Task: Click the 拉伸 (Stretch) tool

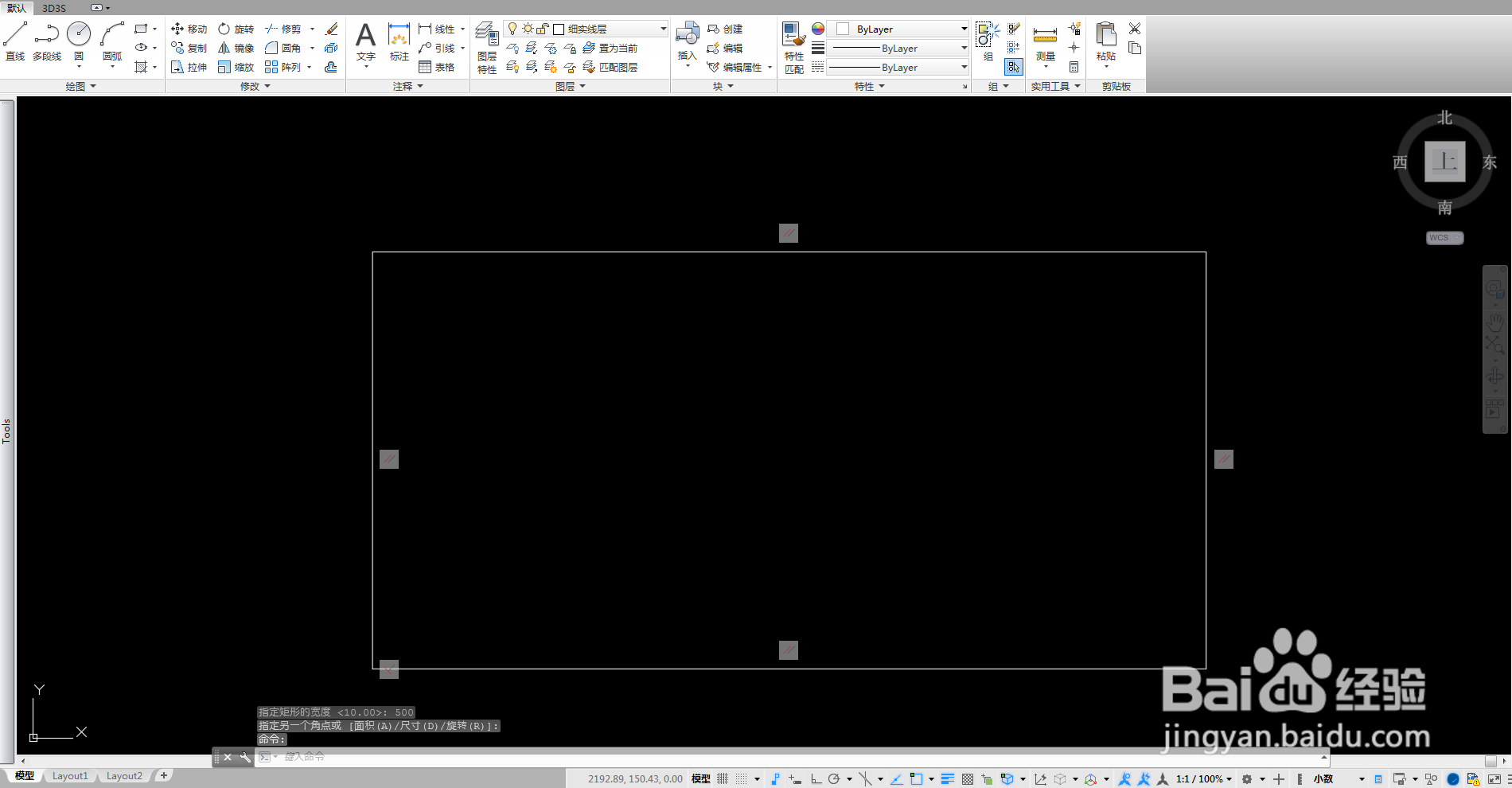Action: (x=189, y=67)
